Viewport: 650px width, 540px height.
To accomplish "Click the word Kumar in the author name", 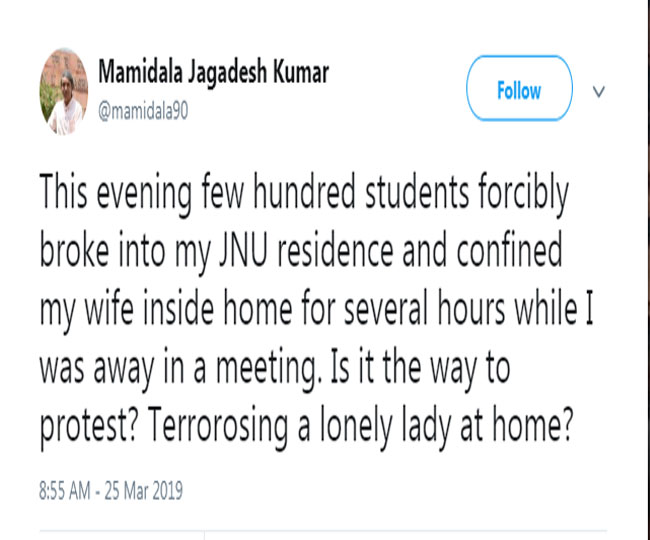I will tap(301, 72).
